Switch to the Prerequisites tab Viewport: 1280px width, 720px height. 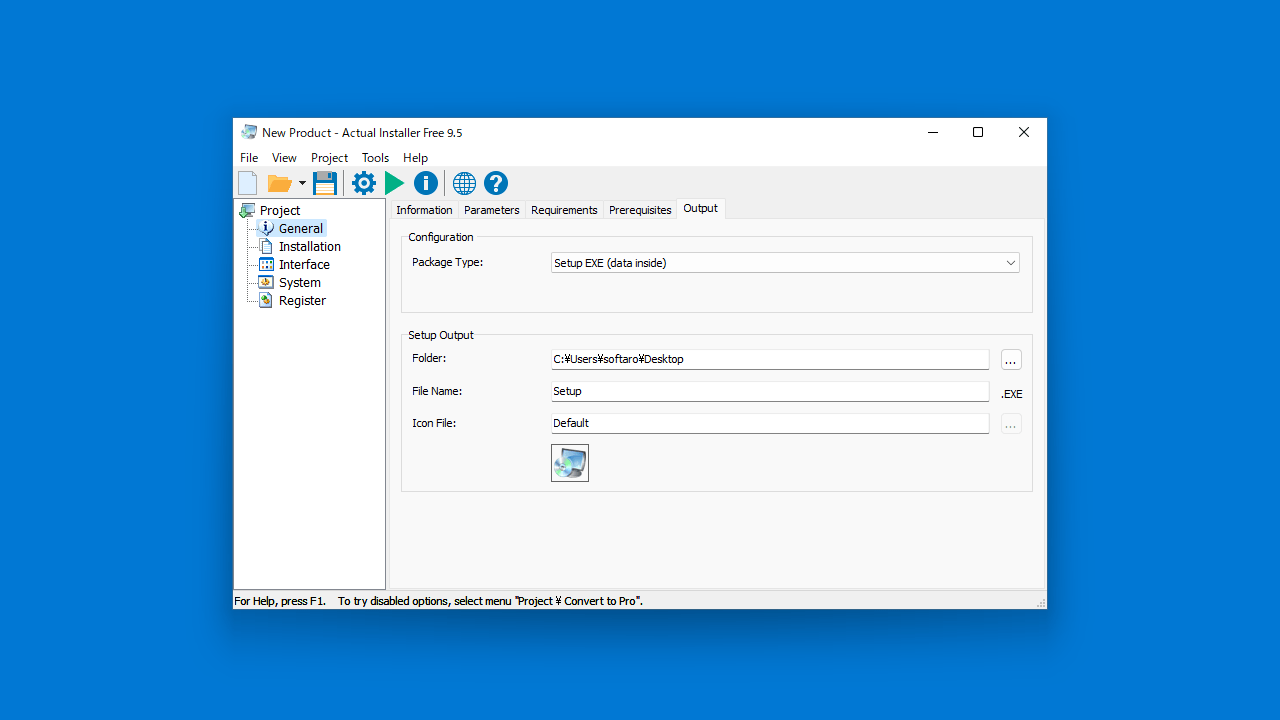click(x=640, y=210)
